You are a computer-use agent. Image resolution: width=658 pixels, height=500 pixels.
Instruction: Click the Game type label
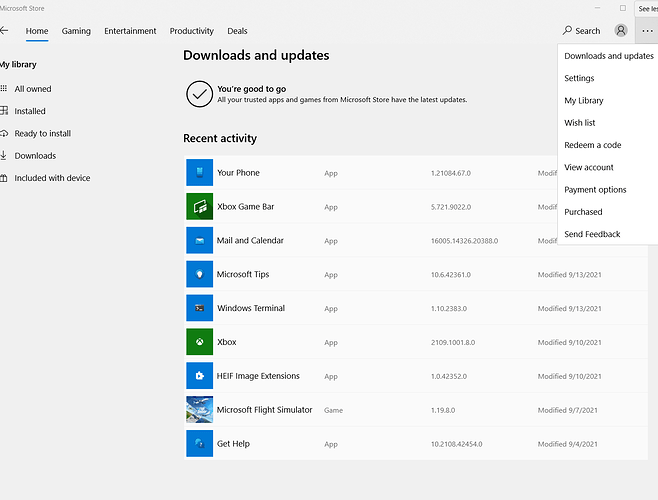click(333, 410)
